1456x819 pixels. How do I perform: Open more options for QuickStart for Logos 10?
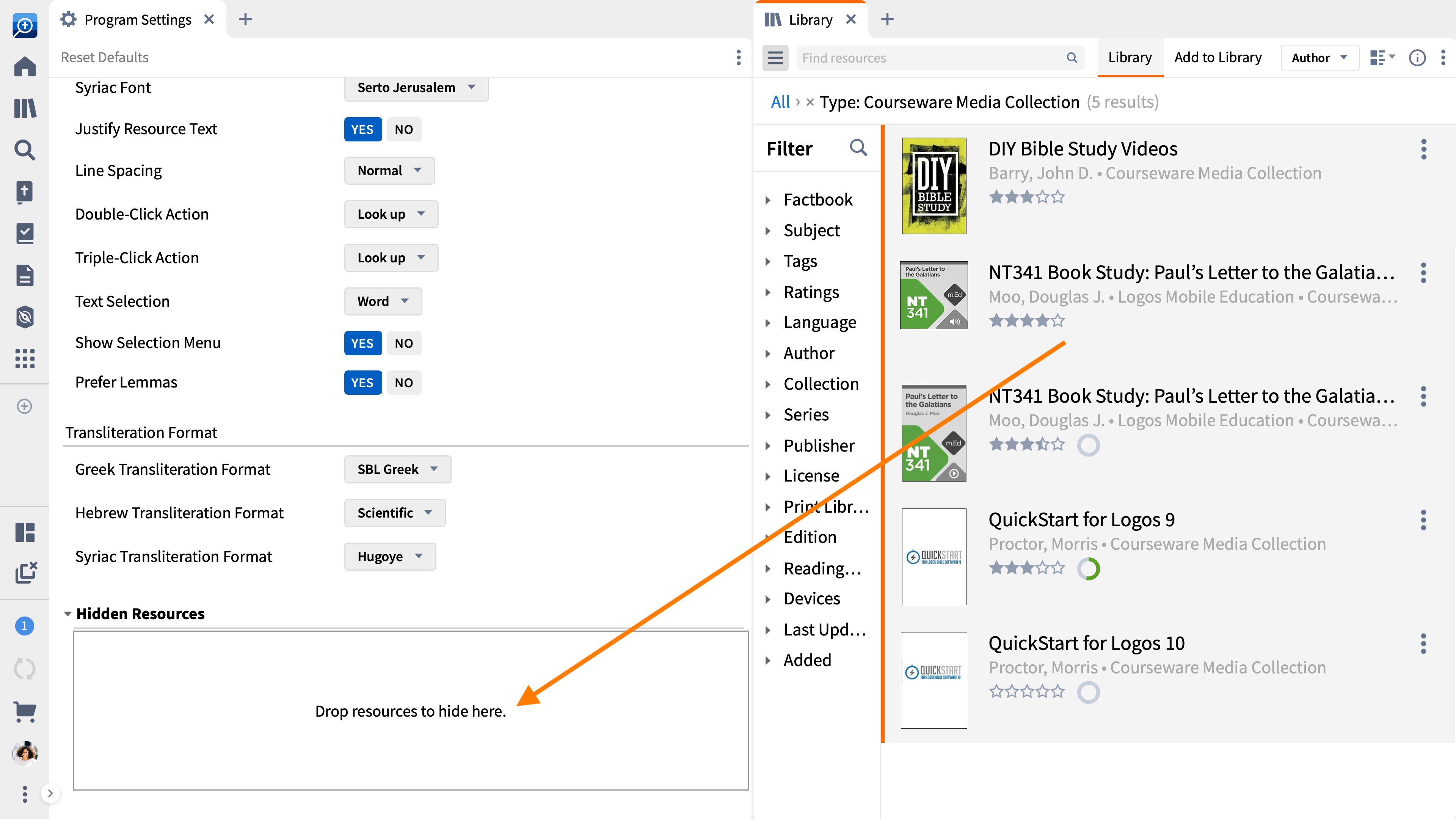click(1423, 644)
